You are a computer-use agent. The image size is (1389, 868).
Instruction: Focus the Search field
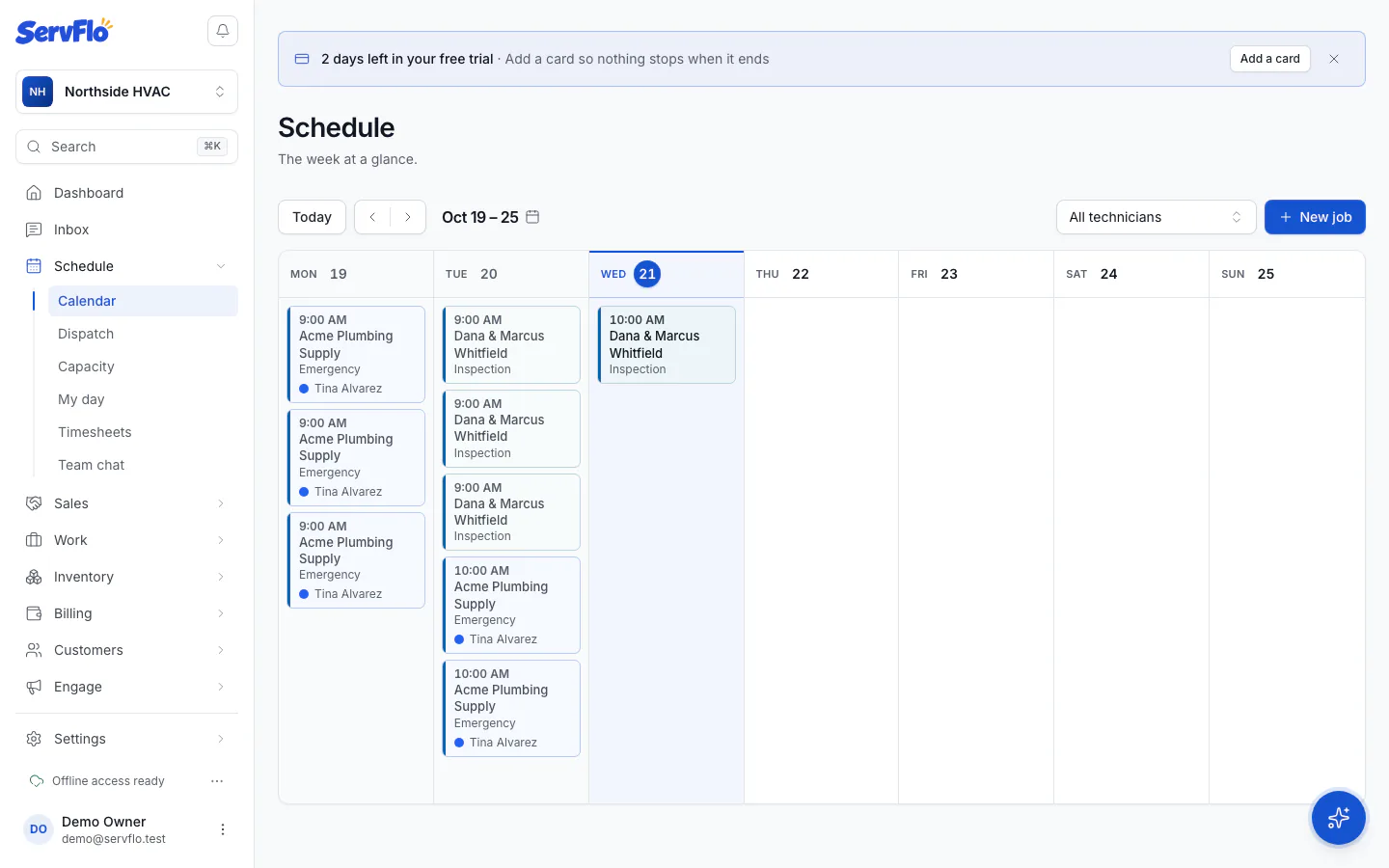[x=126, y=147]
